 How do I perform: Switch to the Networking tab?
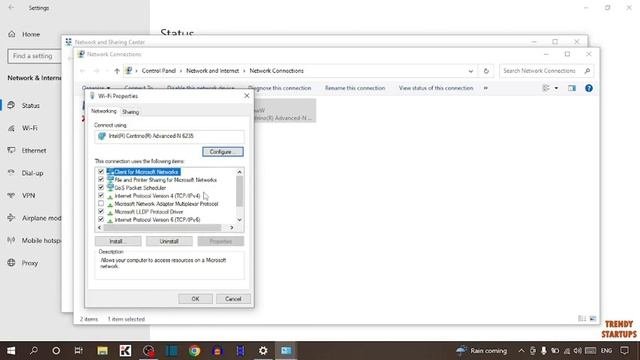[104, 111]
